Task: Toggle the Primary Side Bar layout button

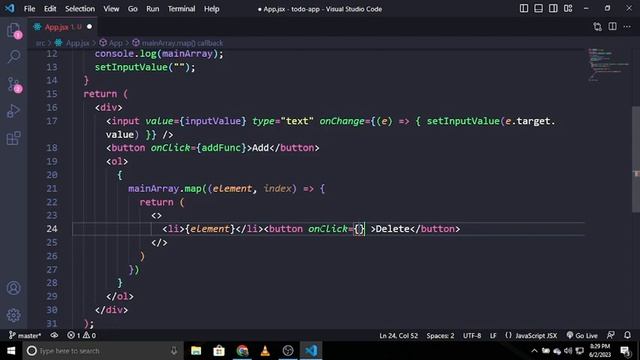Action: point(524,9)
